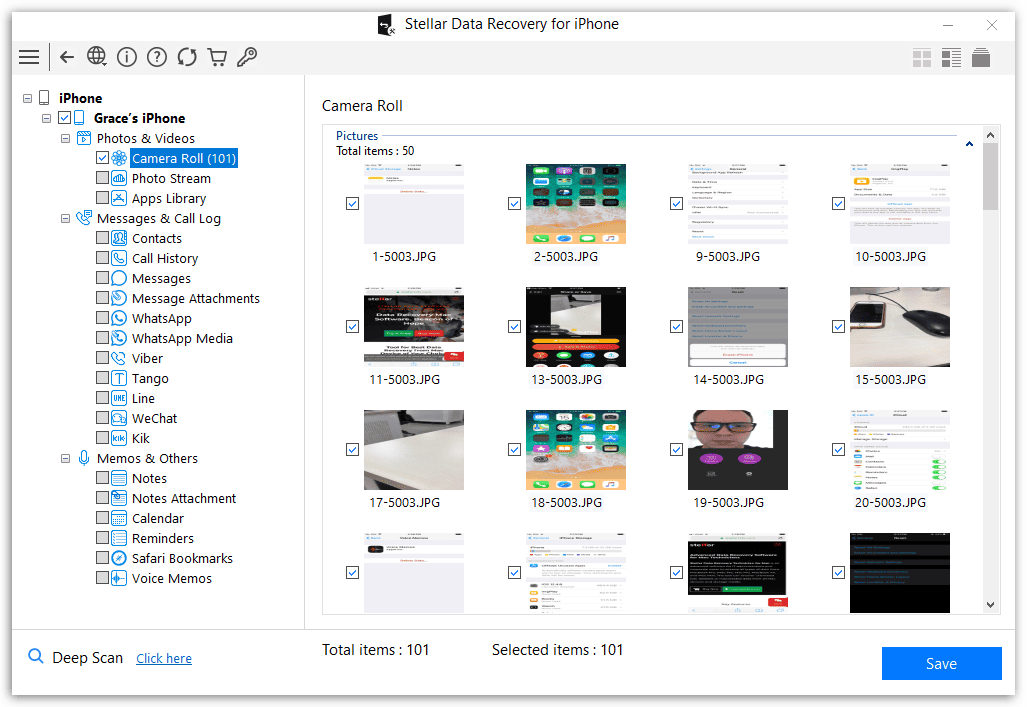Click the Pictures panel scrollbar thumb
The image size is (1027, 707).
(990, 177)
